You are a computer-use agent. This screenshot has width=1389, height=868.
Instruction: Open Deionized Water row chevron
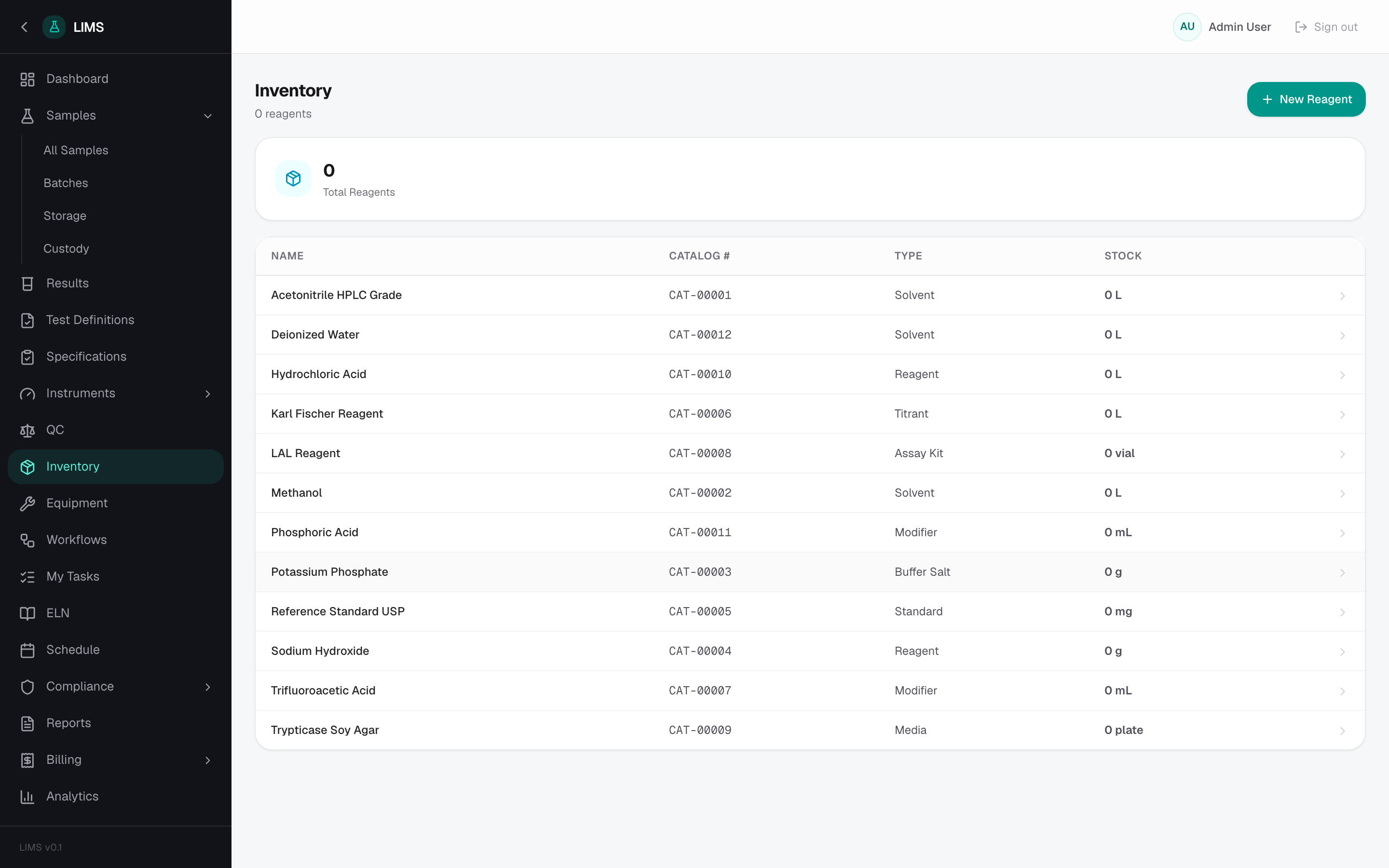point(1342,336)
